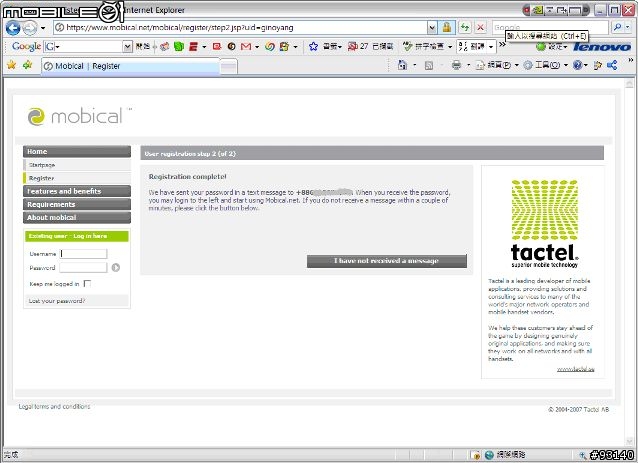Click the RSS feeds icon
638x463 pixels.
point(428,65)
